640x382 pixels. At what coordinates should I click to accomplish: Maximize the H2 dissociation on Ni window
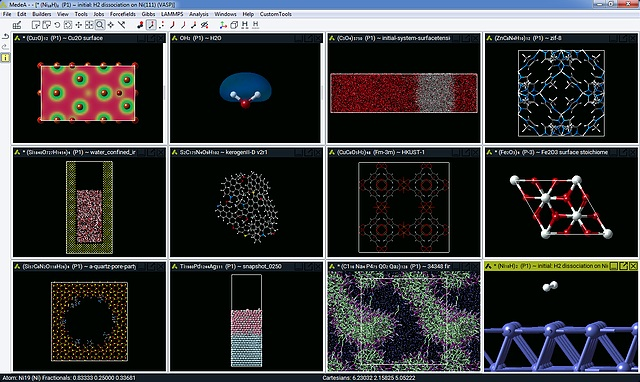[623, 266]
